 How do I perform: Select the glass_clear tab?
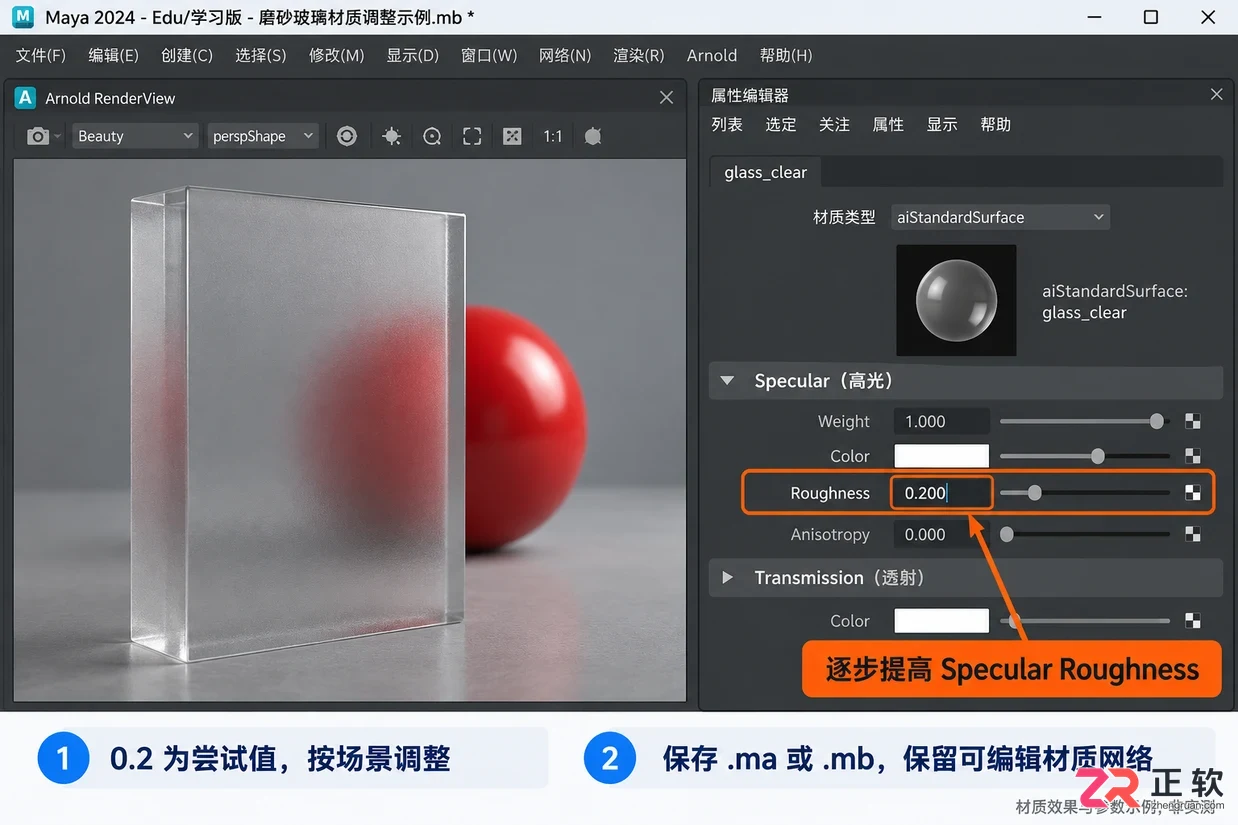pyautogui.click(x=765, y=172)
